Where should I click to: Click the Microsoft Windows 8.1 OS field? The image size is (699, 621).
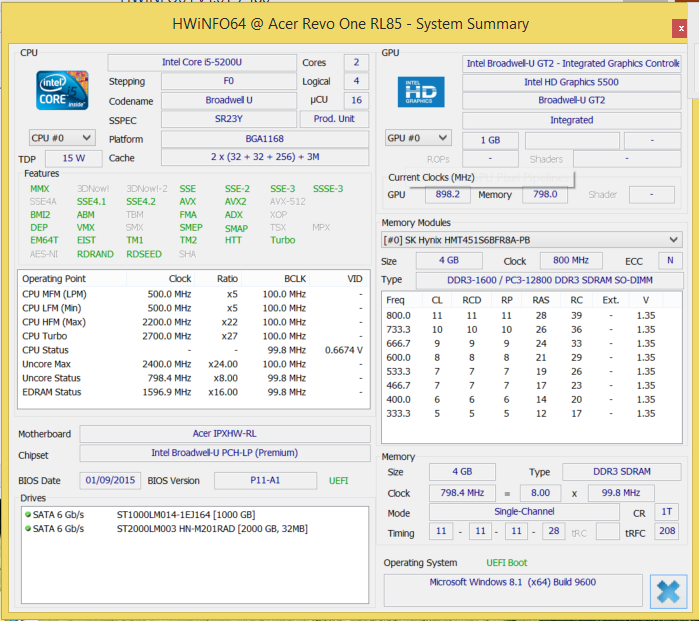coord(513,590)
